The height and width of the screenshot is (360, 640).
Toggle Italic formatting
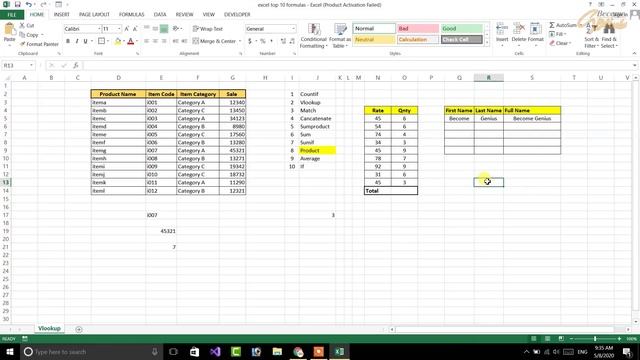tap(77, 41)
